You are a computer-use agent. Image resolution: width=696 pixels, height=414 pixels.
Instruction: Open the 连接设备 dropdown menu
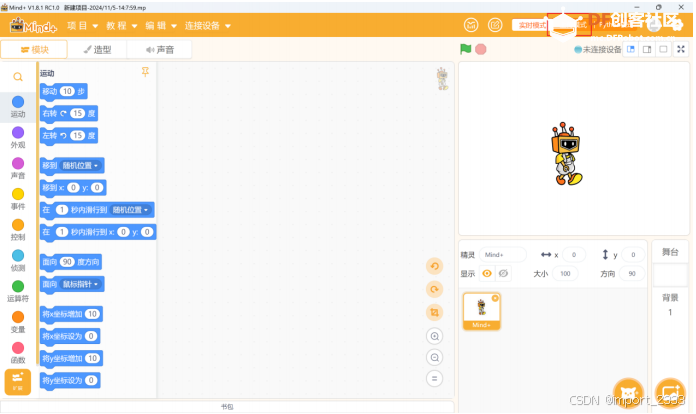point(207,26)
